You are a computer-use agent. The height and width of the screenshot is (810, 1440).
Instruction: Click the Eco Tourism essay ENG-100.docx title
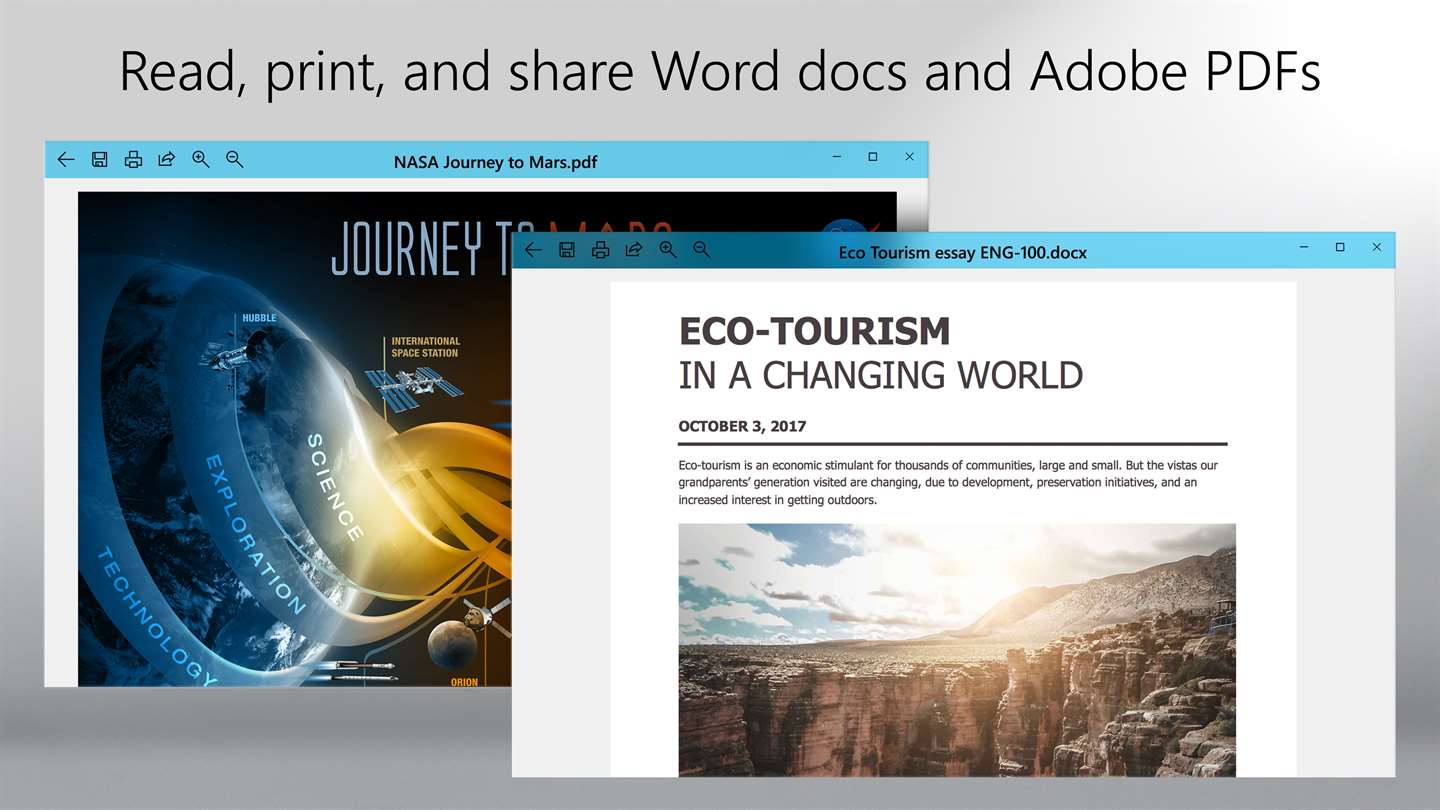point(962,253)
